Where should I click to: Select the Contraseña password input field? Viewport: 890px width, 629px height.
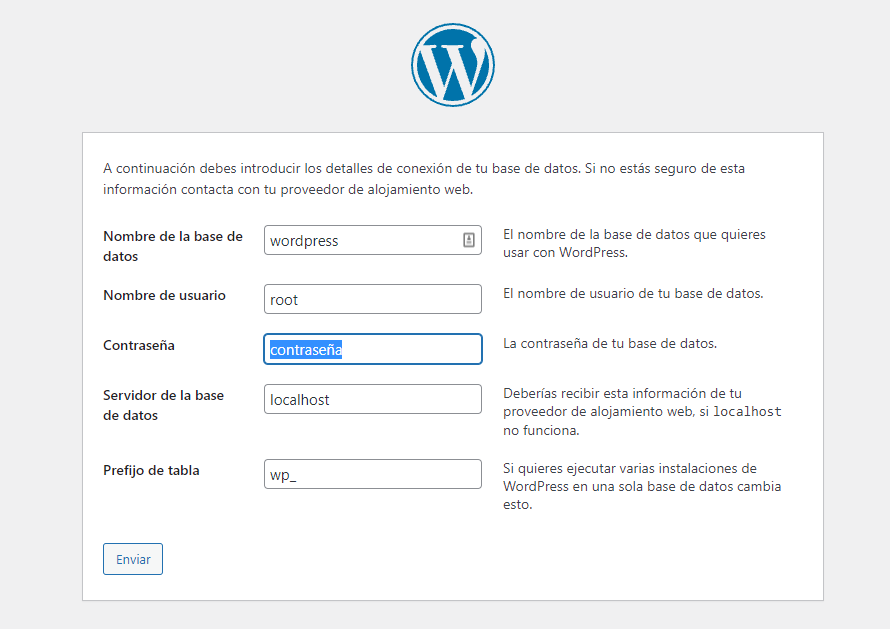(372, 349)
